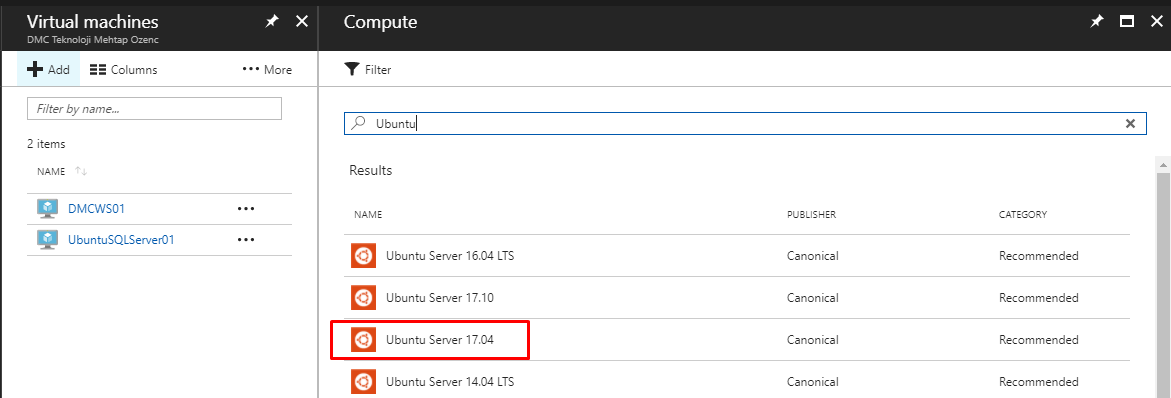Click the Compute results scrollbar
This screenshot has width=1171, height=398.
click(1164, 284)
